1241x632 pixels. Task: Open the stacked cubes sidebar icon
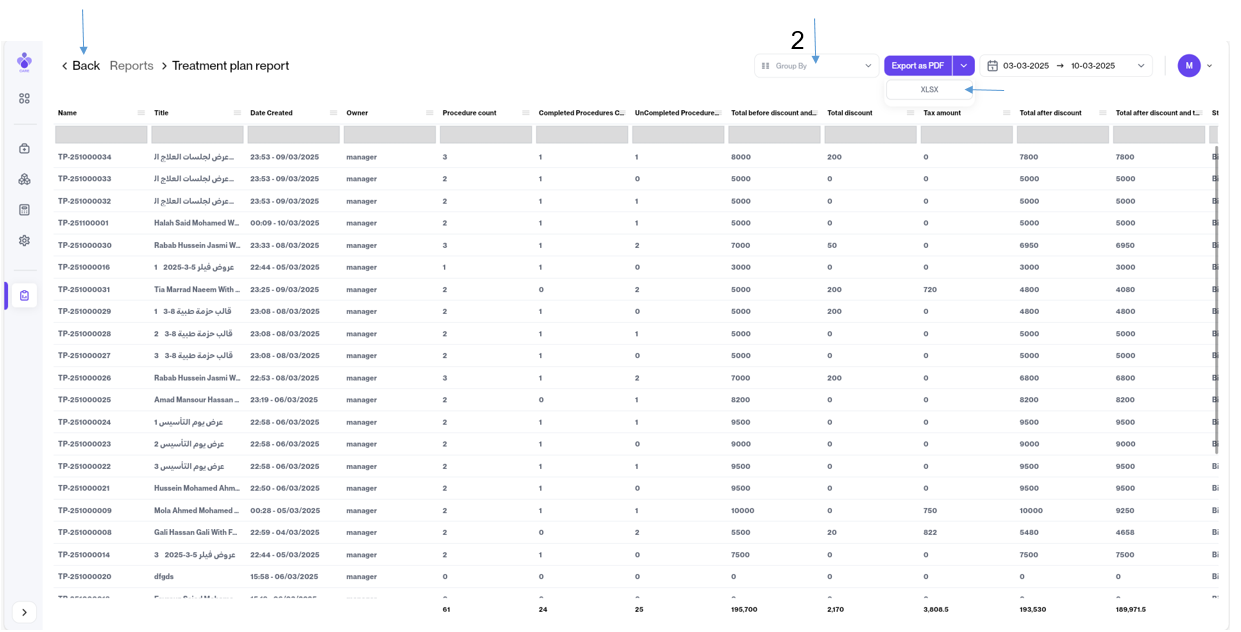coord(24,179)
